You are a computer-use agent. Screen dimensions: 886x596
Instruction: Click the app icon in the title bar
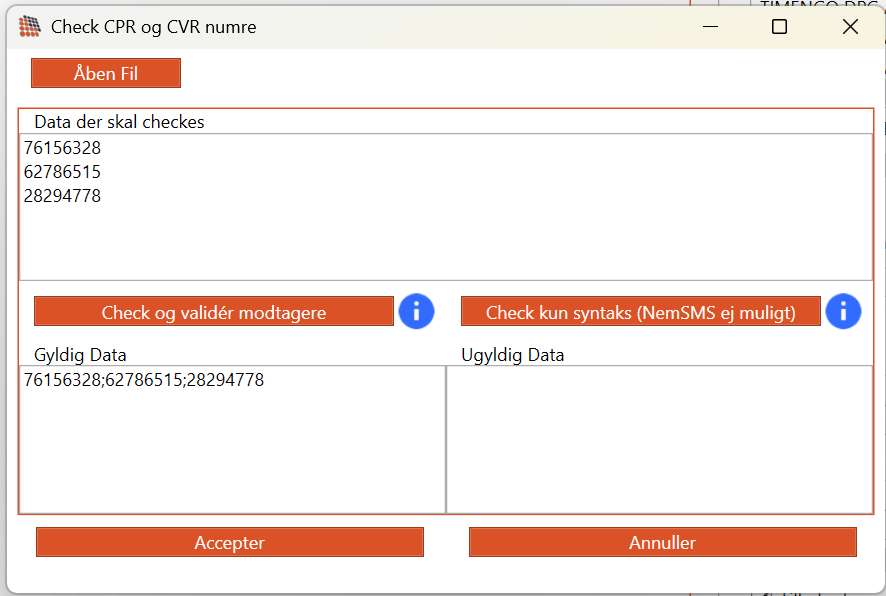30,27
